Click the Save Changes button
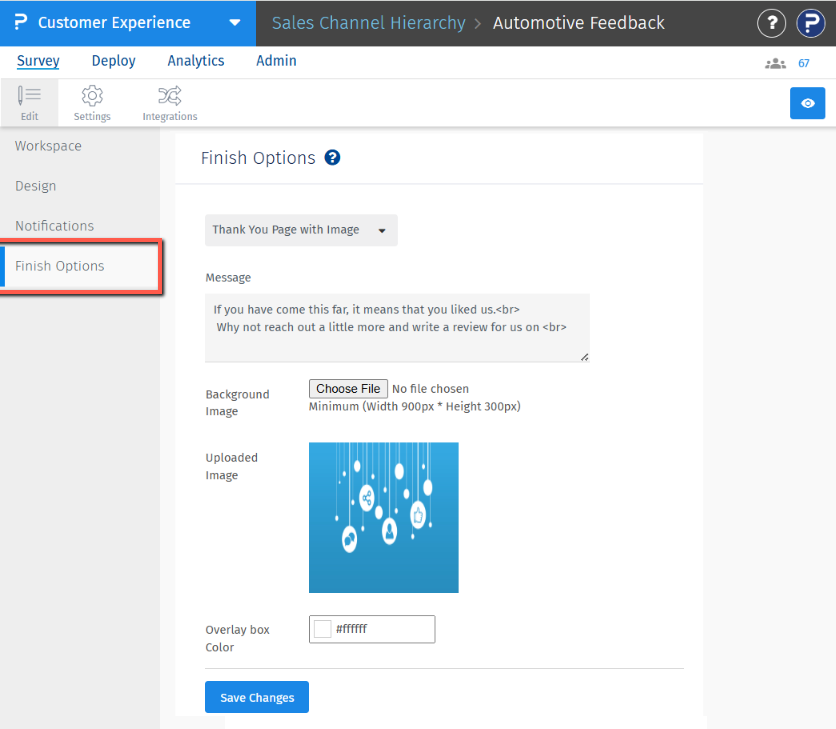The height and width of the screenshot is (729, 836). point(257,697)
